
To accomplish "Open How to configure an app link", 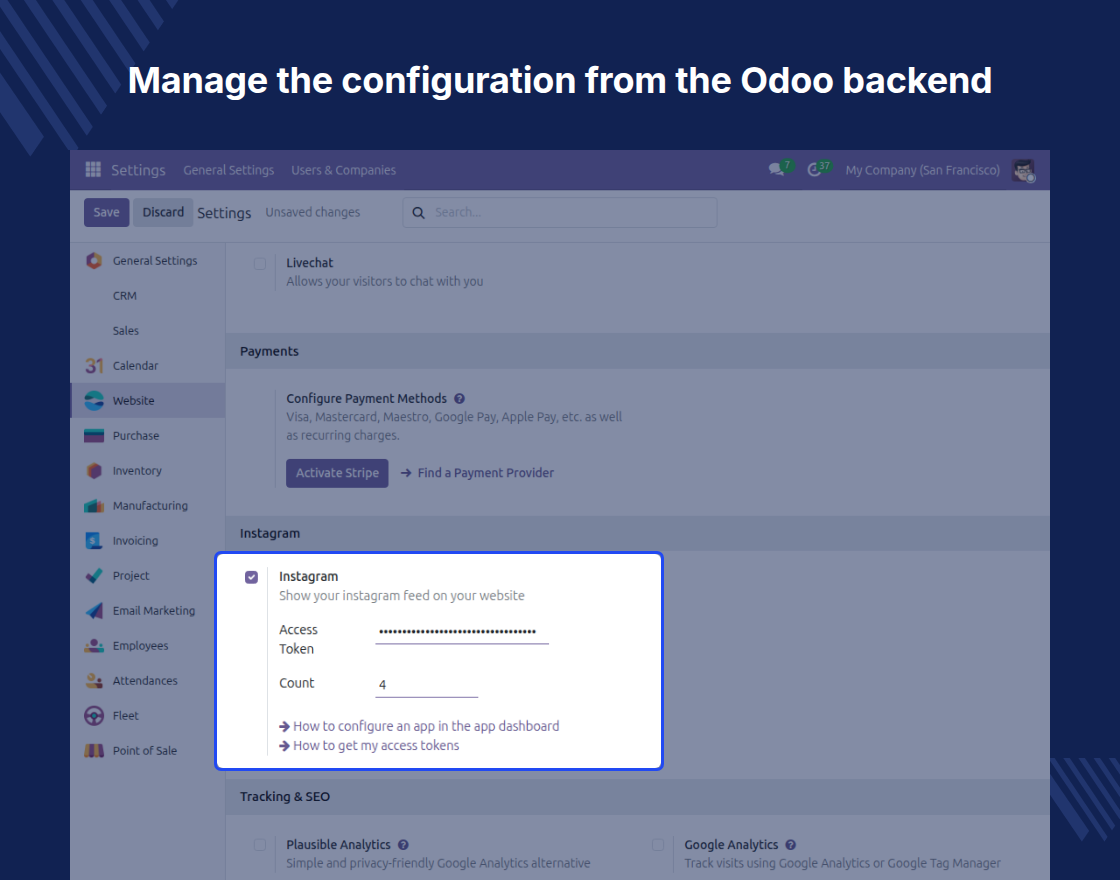I will coord(419,726).
